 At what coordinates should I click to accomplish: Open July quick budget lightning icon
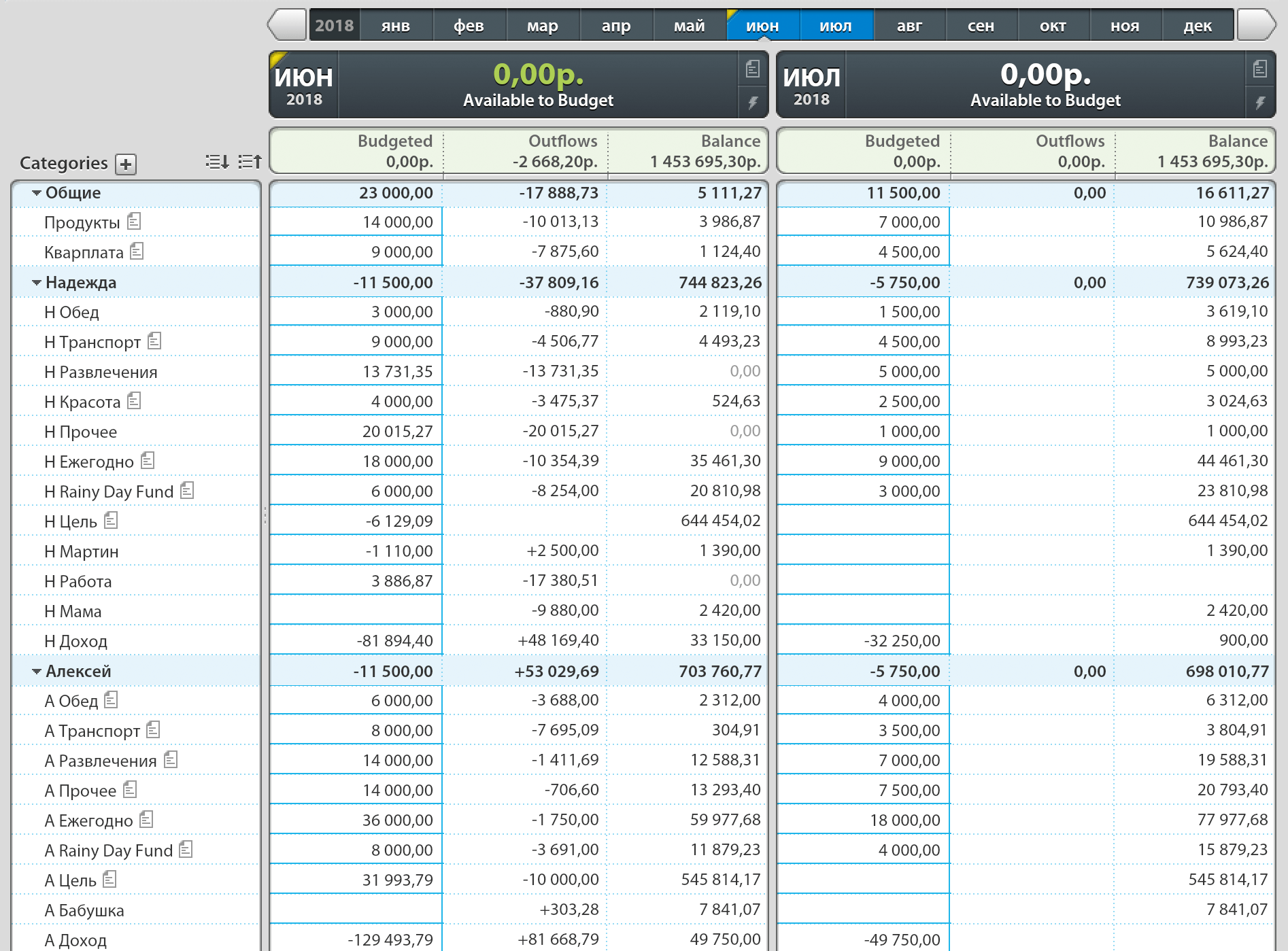[x=1259, y=103]
